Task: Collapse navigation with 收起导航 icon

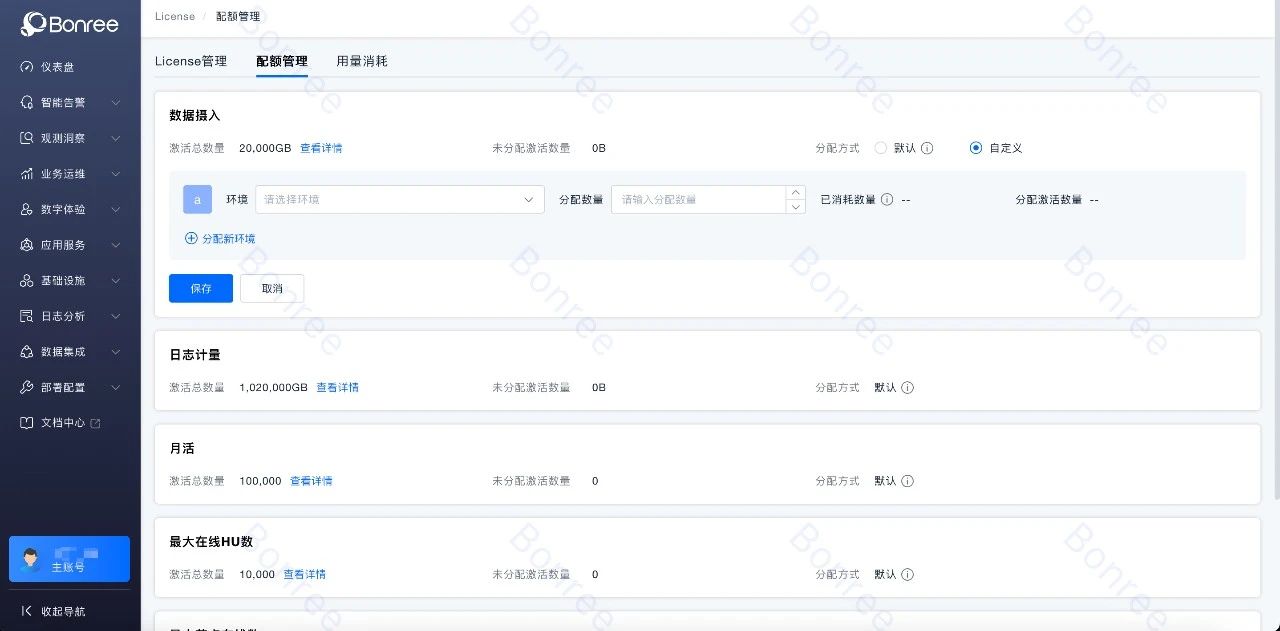Action: click(x=27, y=611)
